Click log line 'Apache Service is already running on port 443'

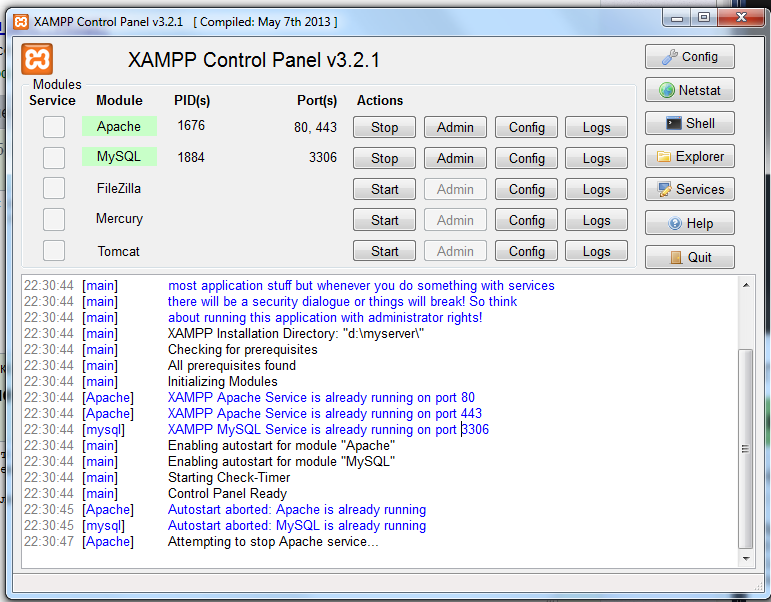(x=325, y=413)
